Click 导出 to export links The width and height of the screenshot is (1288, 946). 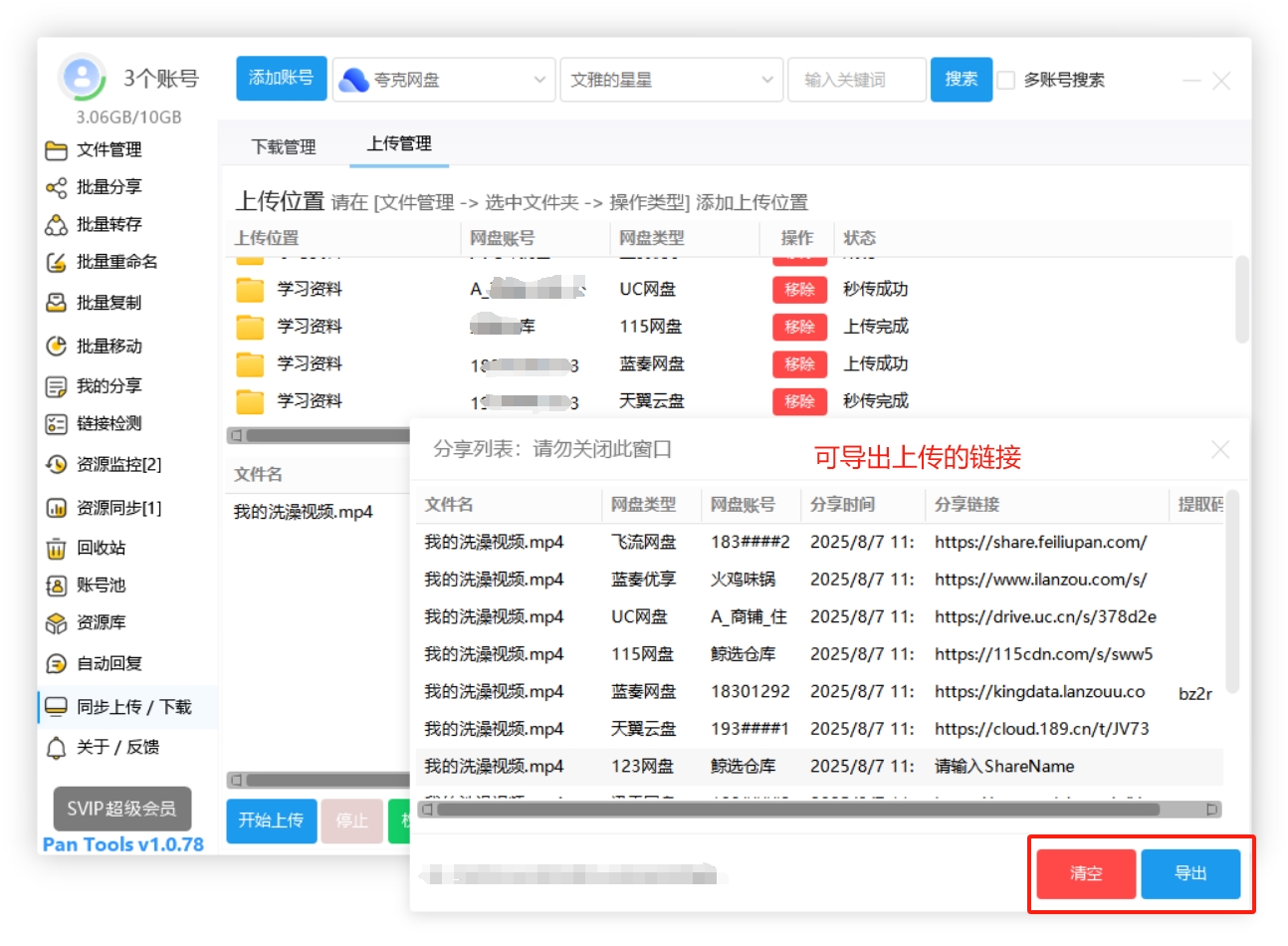[1190, 873]
